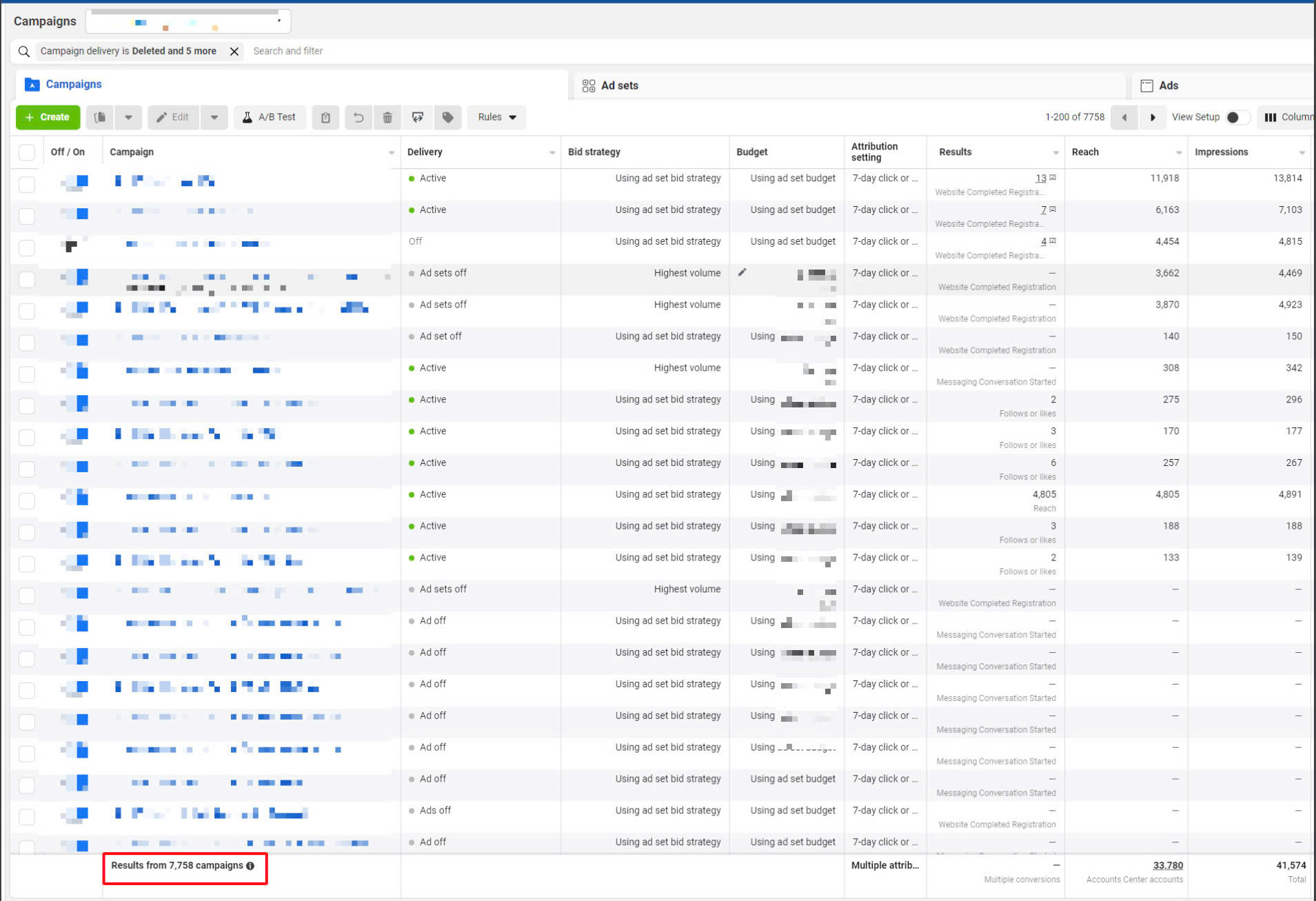Image resolution: width=1316 pixels, height=901 pixels.
Task: Click the Multiple attrib... summary cell
Action: click(x=884, y=865)
